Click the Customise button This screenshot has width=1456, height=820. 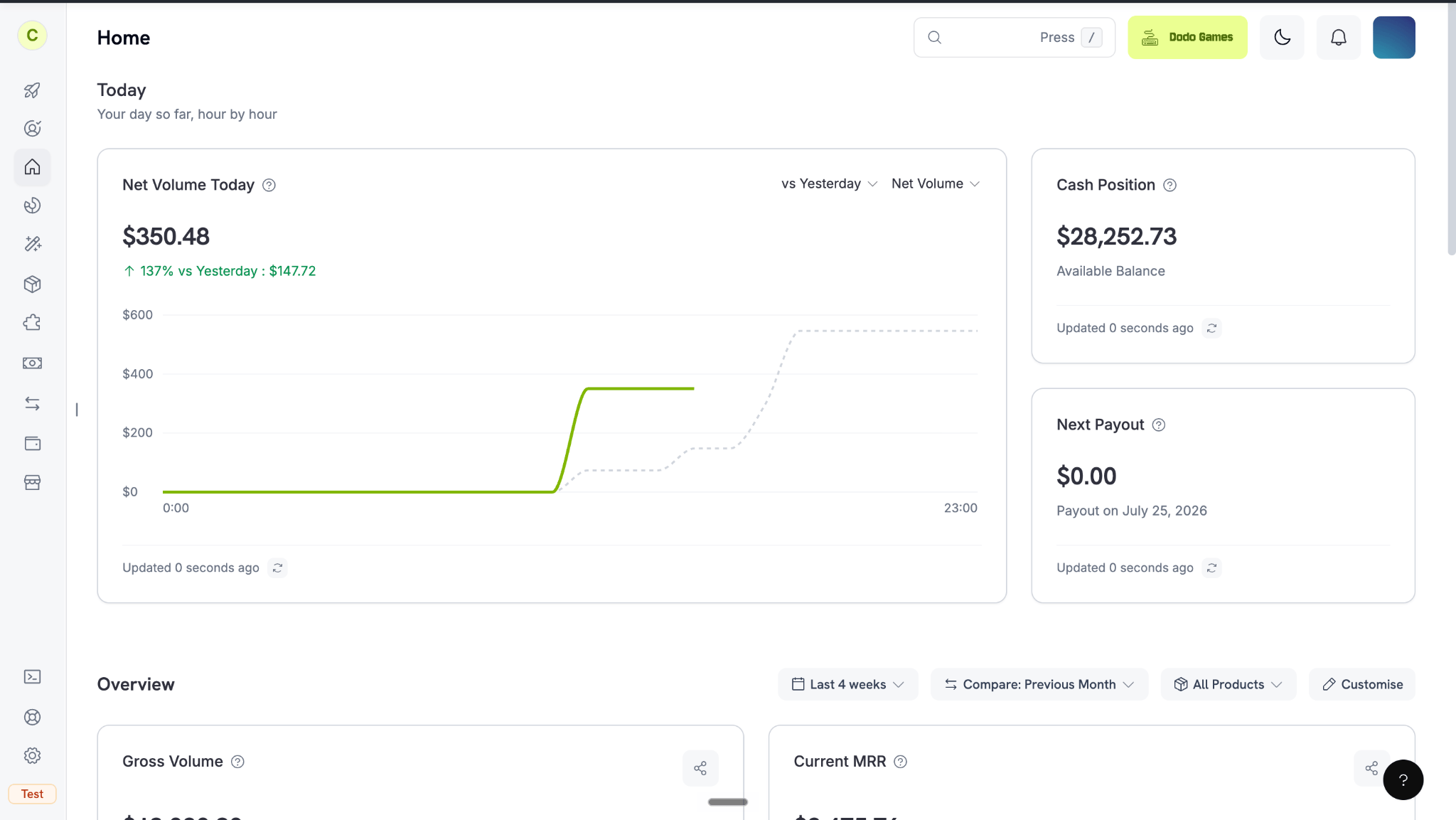[x=1361, y=685]
